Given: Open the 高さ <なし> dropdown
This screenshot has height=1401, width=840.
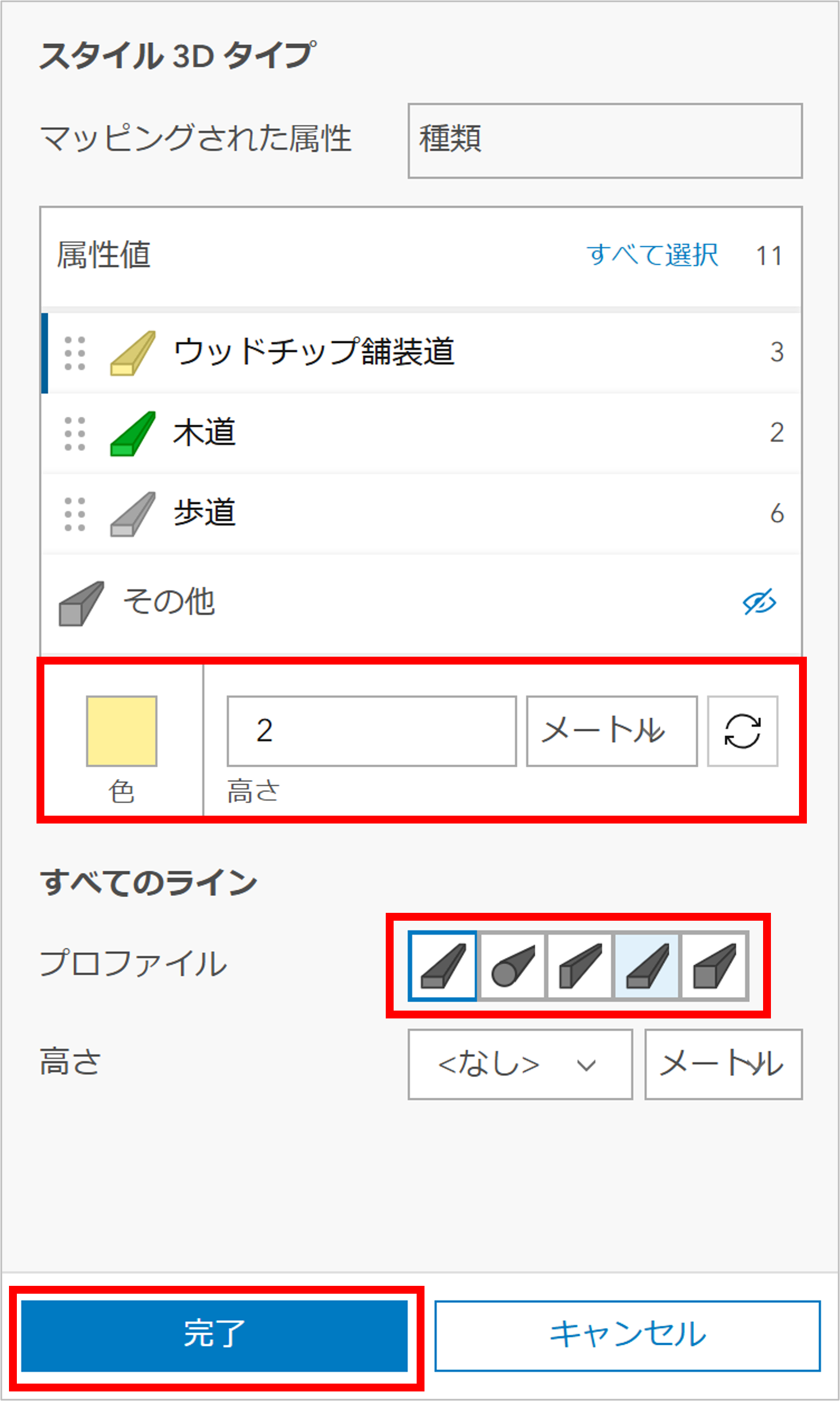Looking at the screenshot, I should tap(520, 1065).
